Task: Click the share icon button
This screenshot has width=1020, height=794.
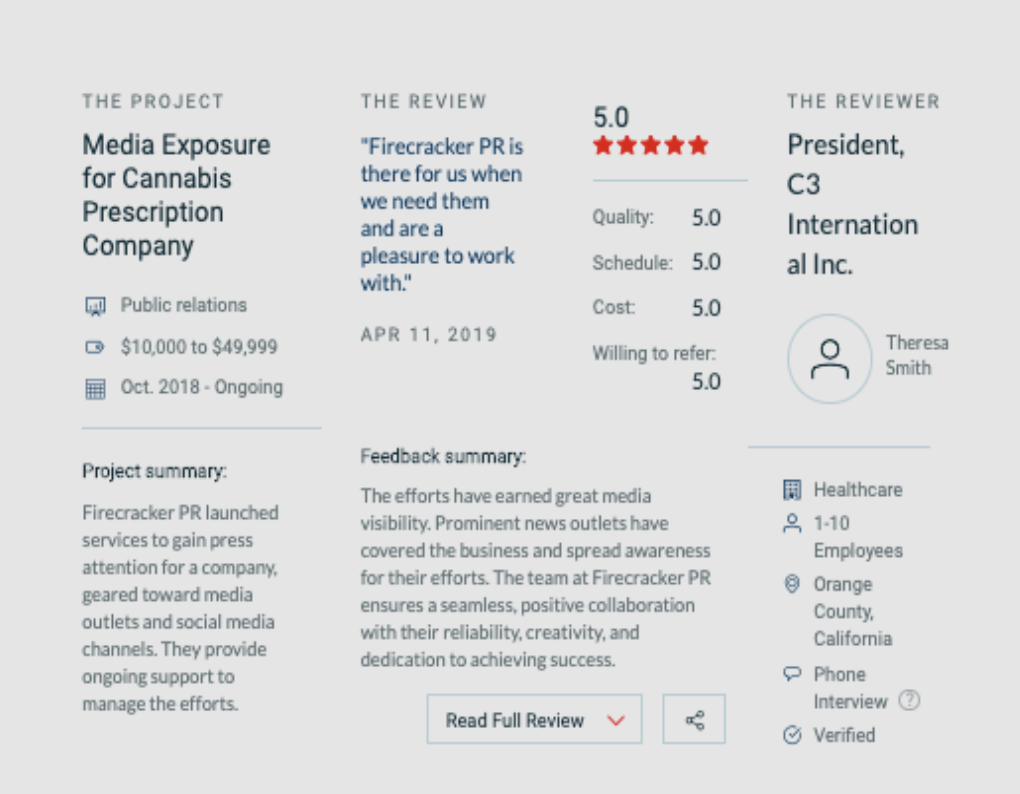Action: pyautogui.click(x=694, y=719)
